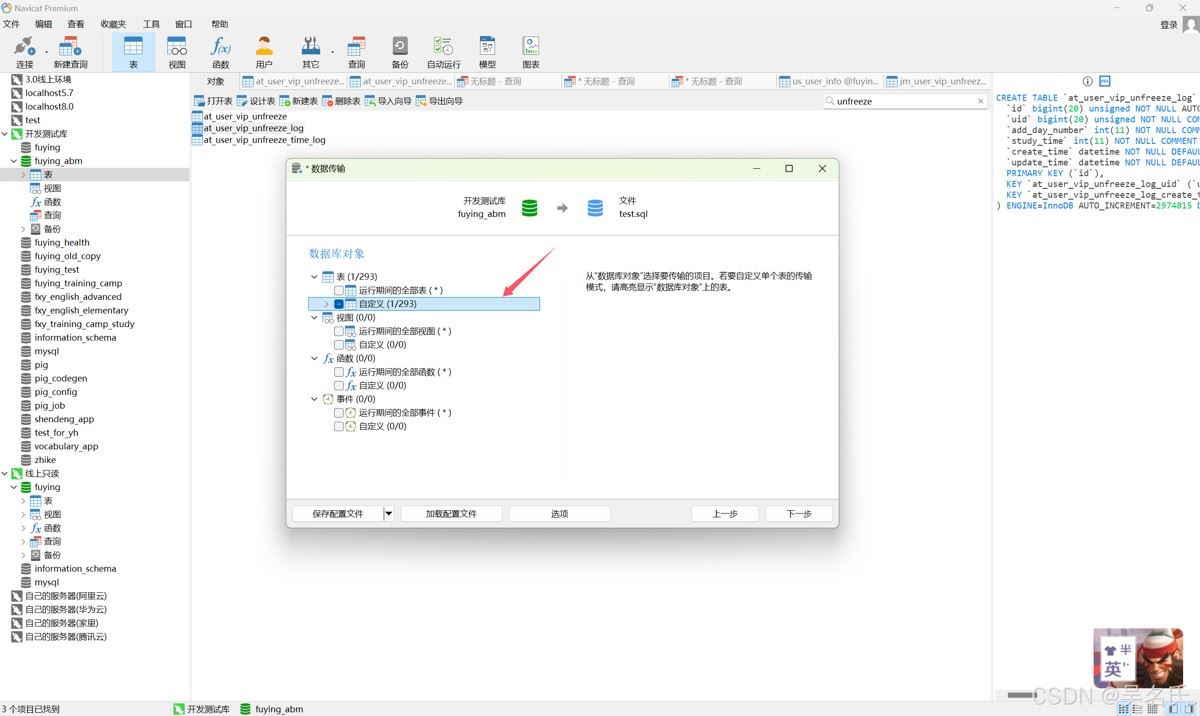Click 设计表 (Design Table) in object toolbar
The width and height of the screenshot is (1200, 716).
pyautogui.click(x=256, y=101)
